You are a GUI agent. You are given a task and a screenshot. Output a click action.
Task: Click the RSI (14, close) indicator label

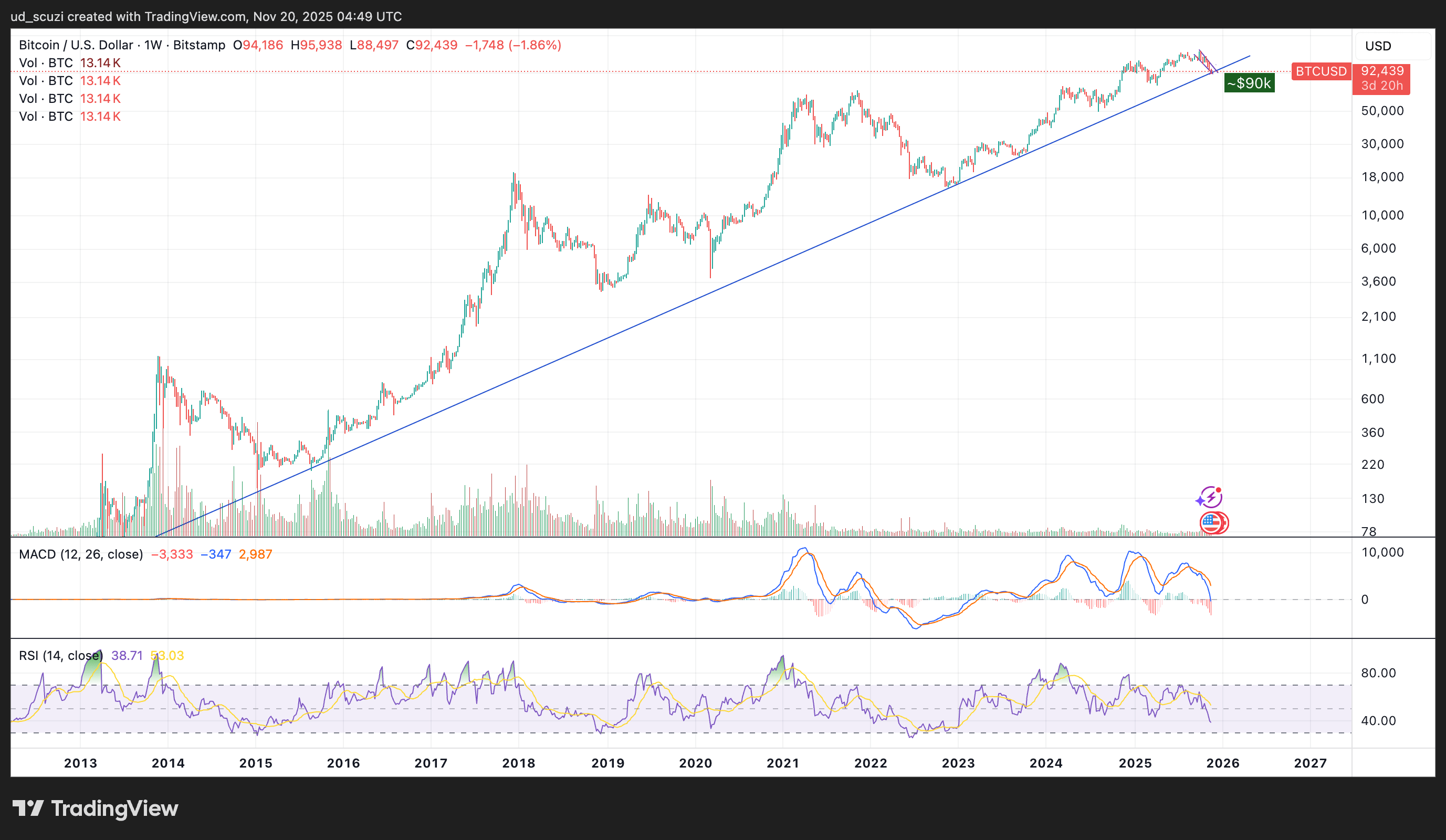60,655
